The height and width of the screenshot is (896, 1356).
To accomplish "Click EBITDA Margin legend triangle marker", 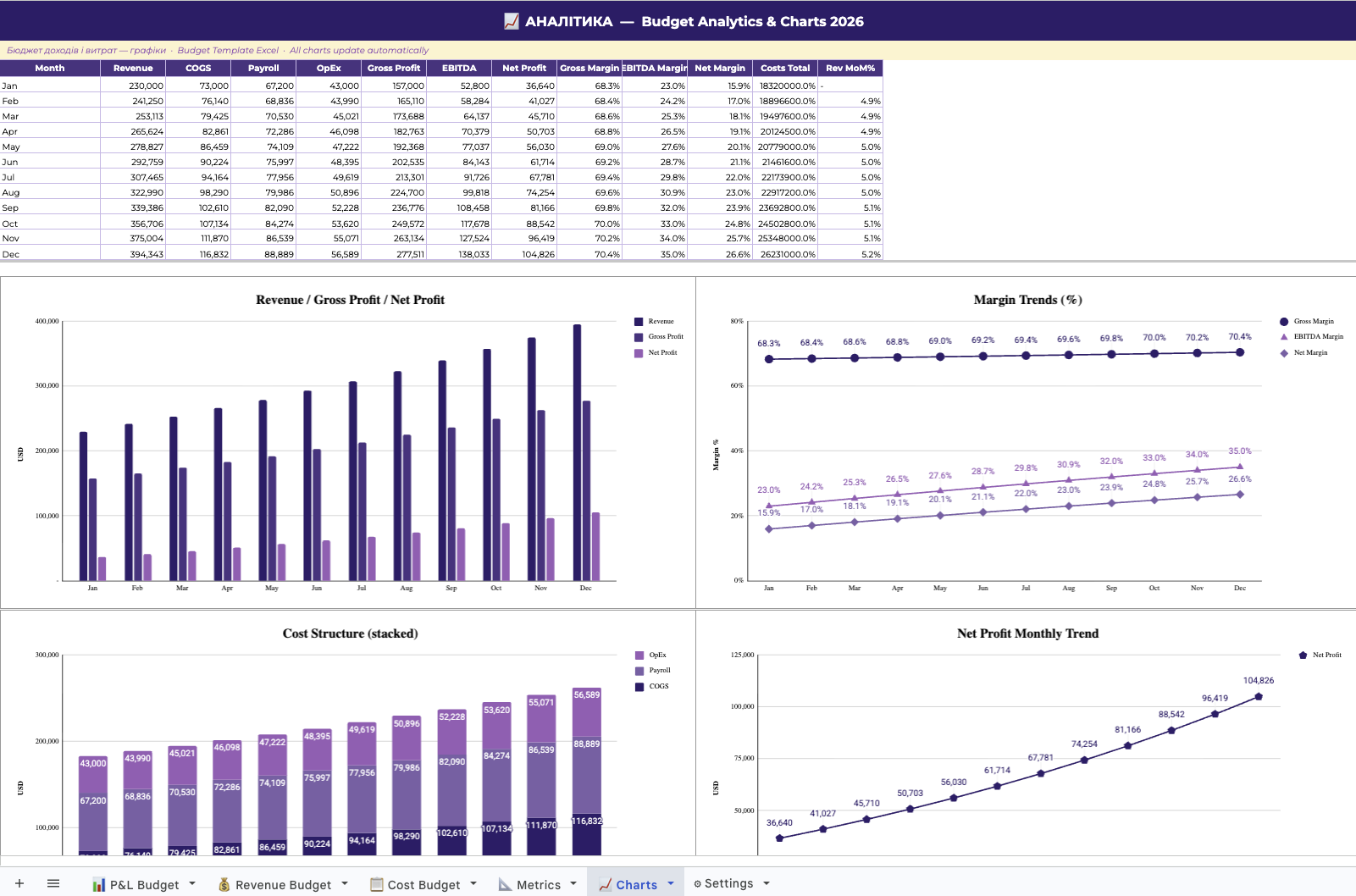I will [x=1284, y=336].
